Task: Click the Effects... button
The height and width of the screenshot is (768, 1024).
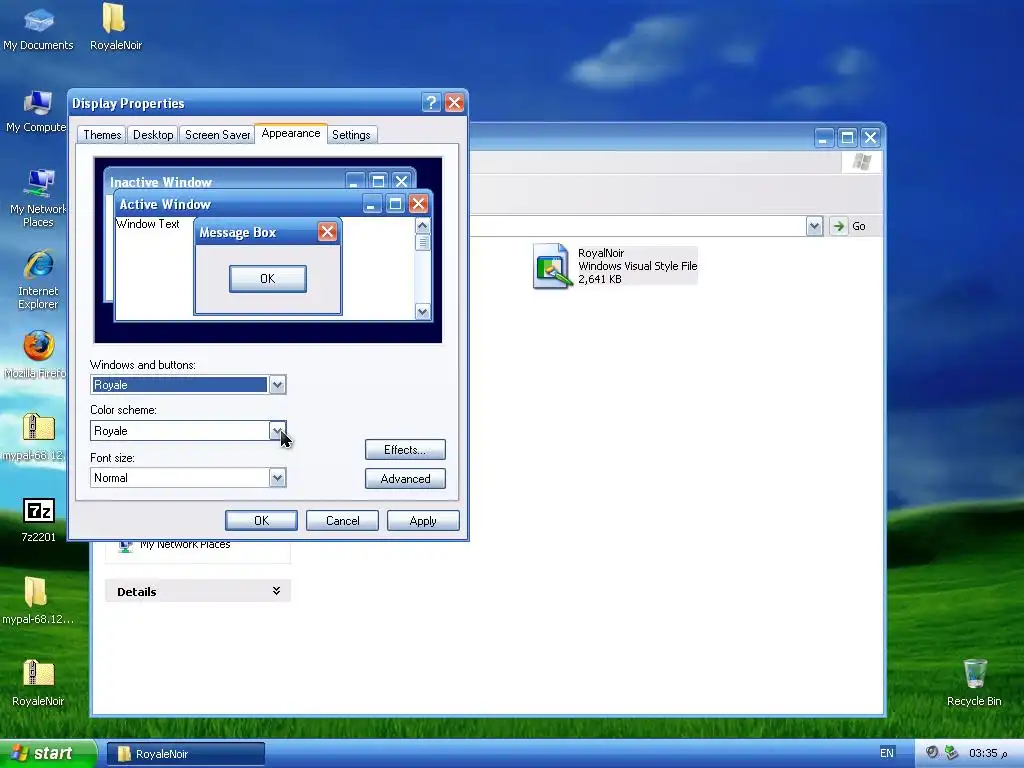Action: coord(405,449)
